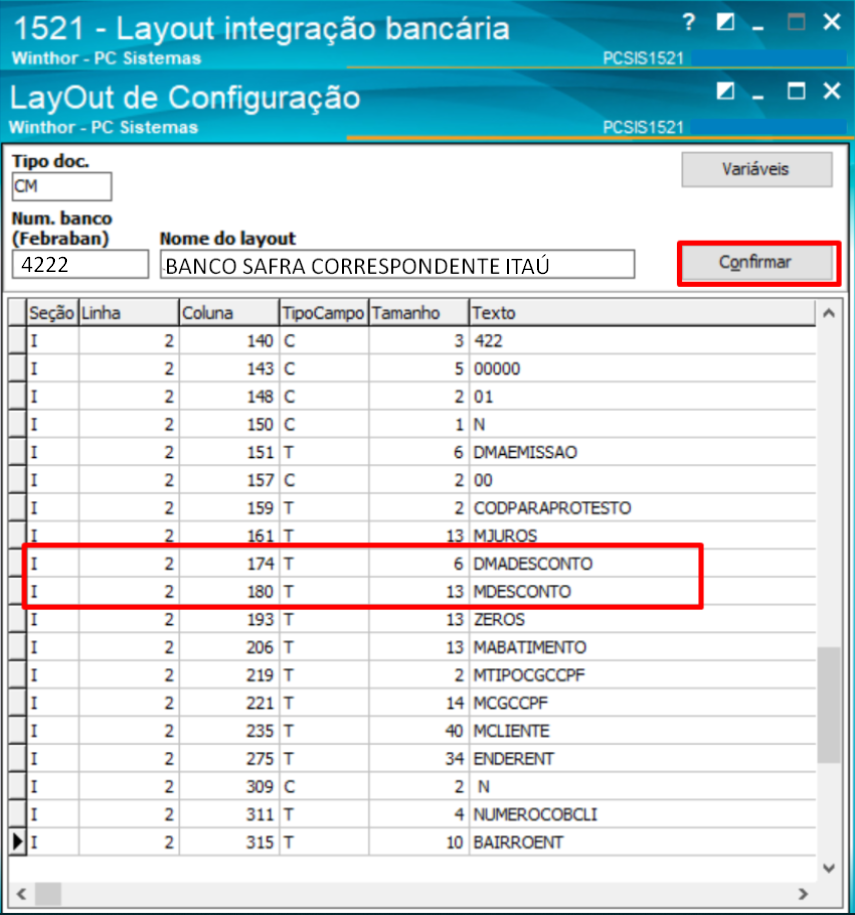Click the Seção column header
The image size is (855, 915).
[52, 313]
